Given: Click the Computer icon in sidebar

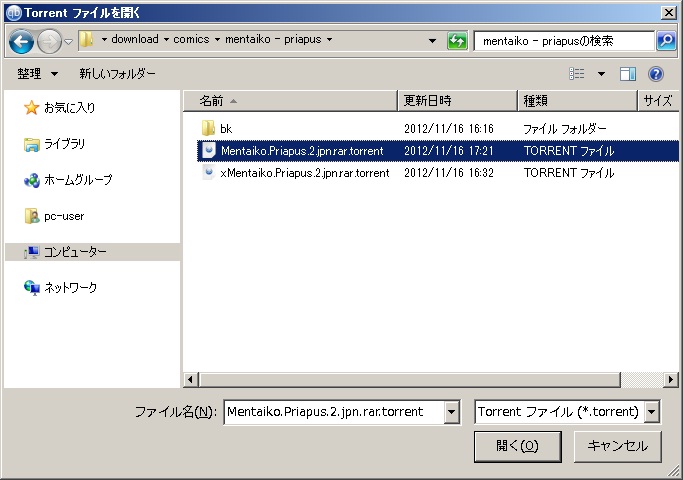Looking at the screenshot, I should [x=31, y=252].
